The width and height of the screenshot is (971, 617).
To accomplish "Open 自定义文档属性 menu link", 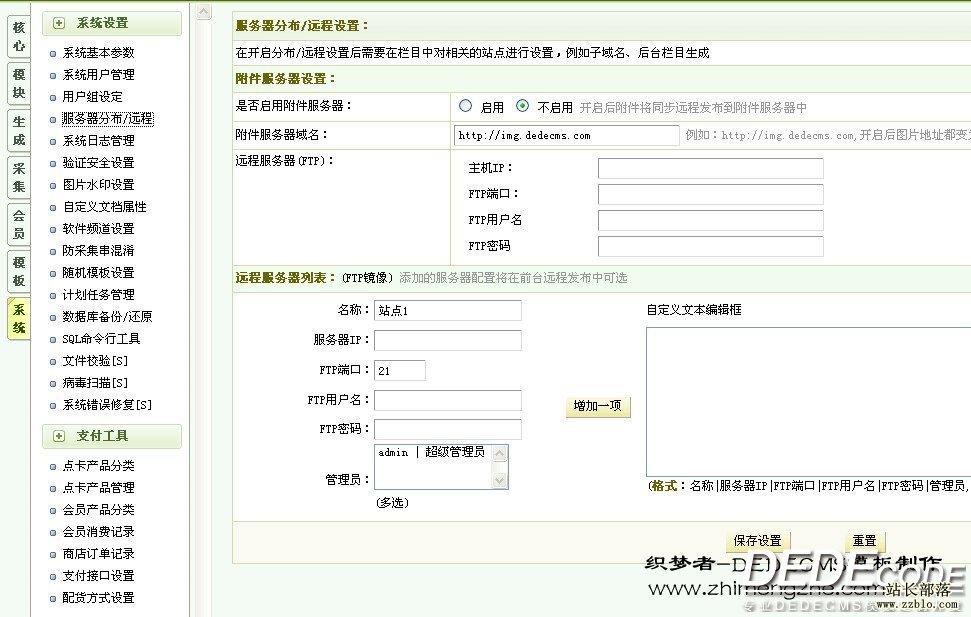I will tap(105, 207).
